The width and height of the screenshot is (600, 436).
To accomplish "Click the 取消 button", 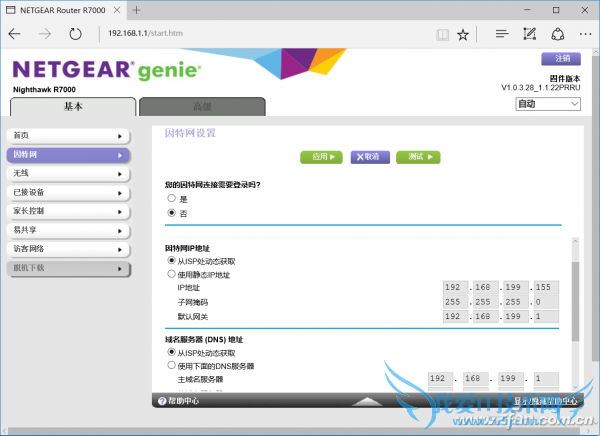I will click(370, 157).
